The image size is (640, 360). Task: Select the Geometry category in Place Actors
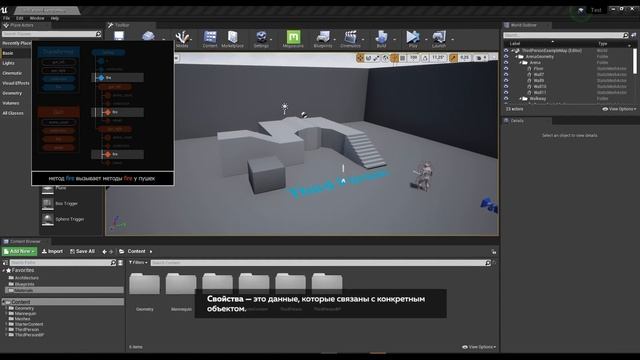click(12, 93)
